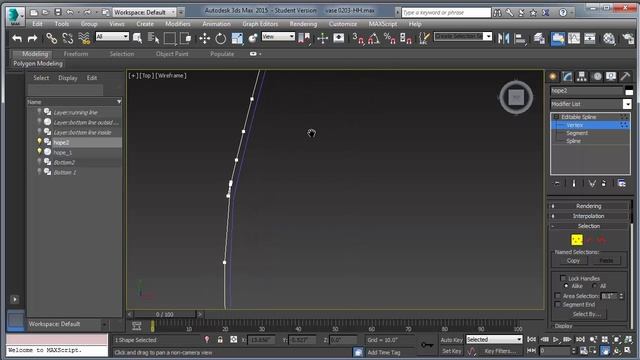Expand the Interpolation rollout
The width and height of the screenshot is (640, 360).
click(x=589, y=216)
